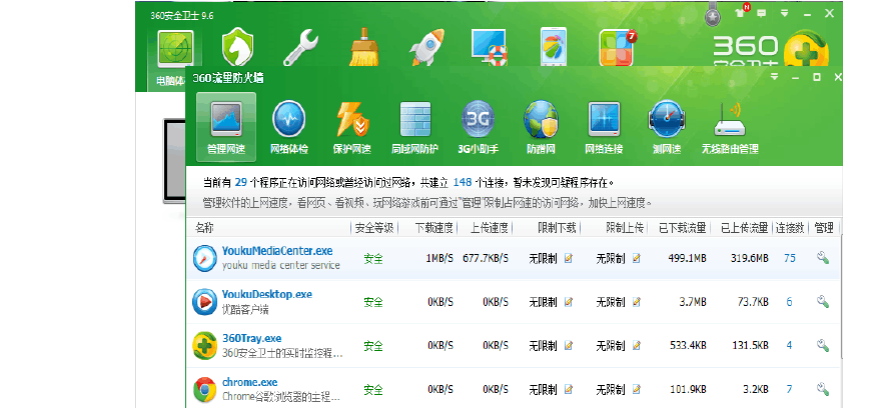Screen dimensions: 893x408
Task: Open the Trojan scan shield-horse icon
Action: [237, 47]
